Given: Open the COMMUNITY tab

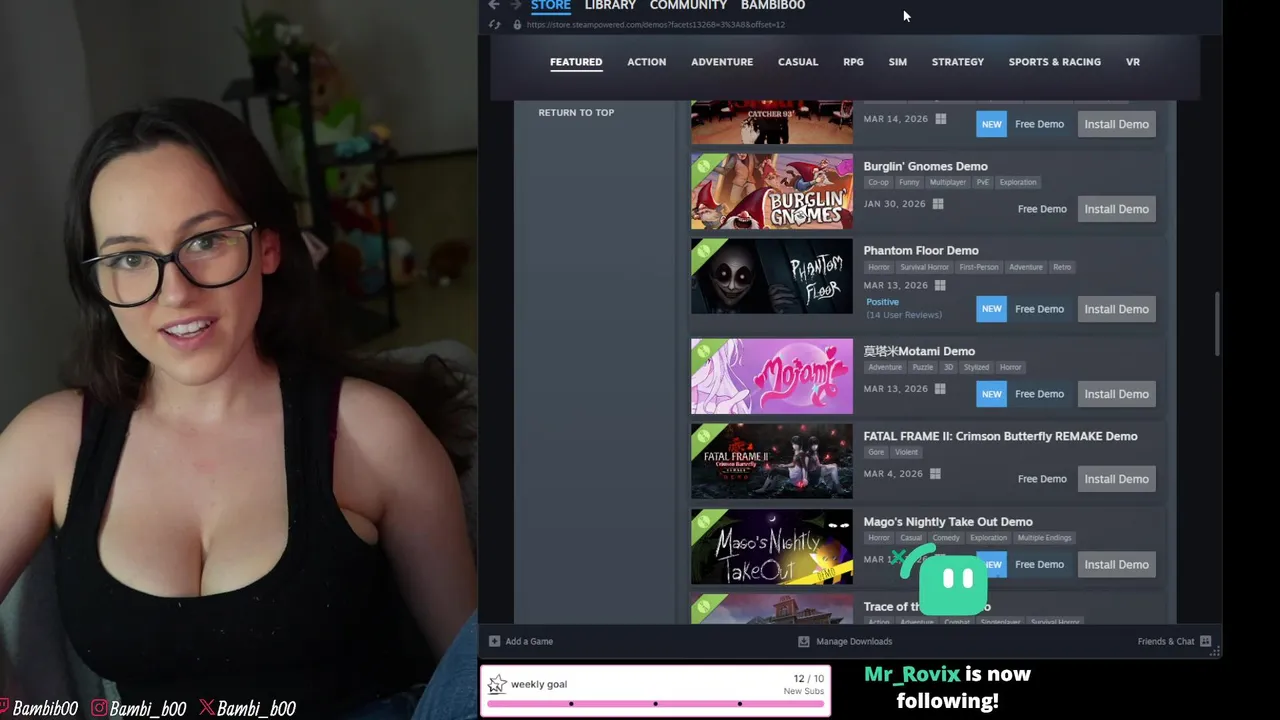Looking at the screenshot, I should tap(688, 5).
